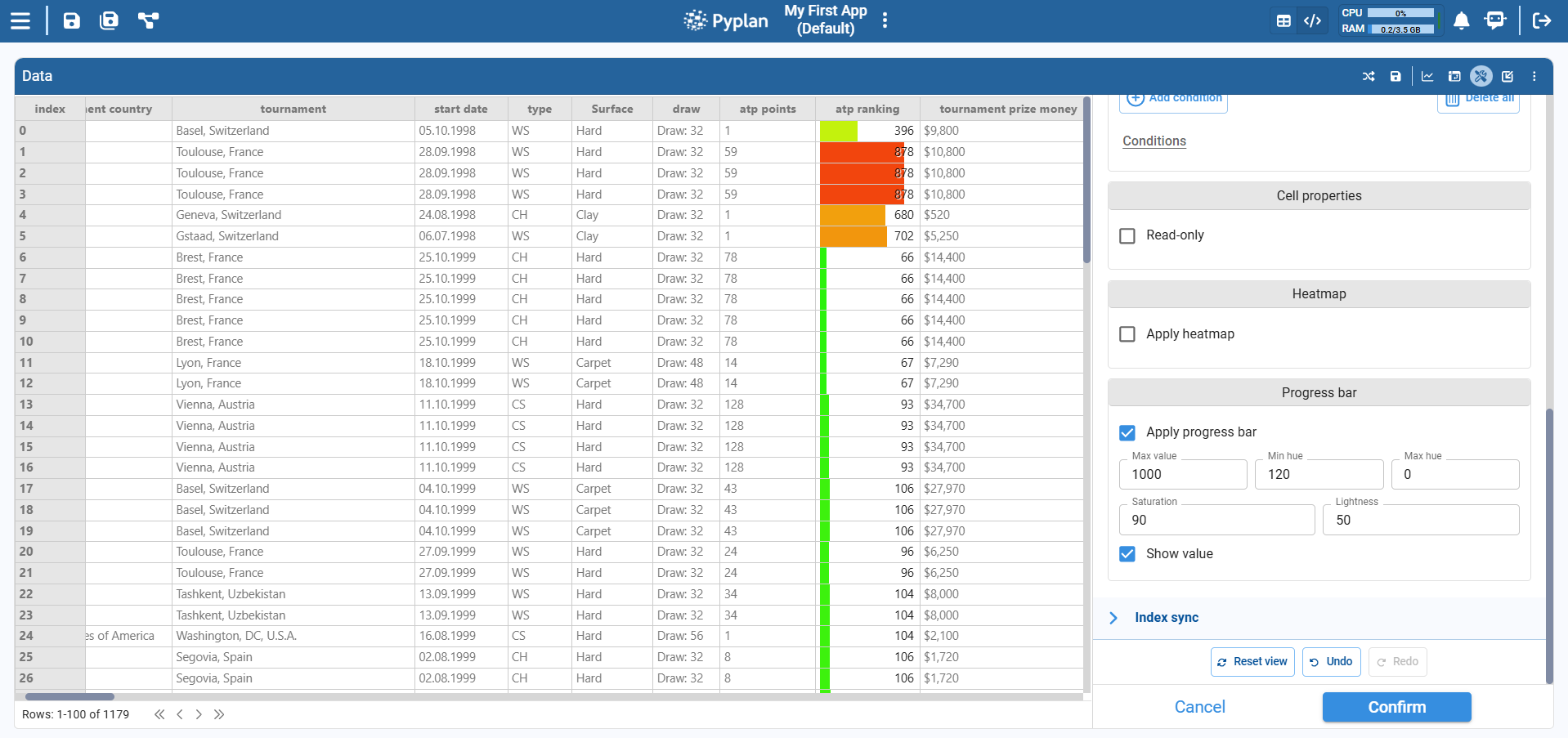Screen dimensions: 1568x738
Task: Click the atp ranking column header
Action: [867, 109]
